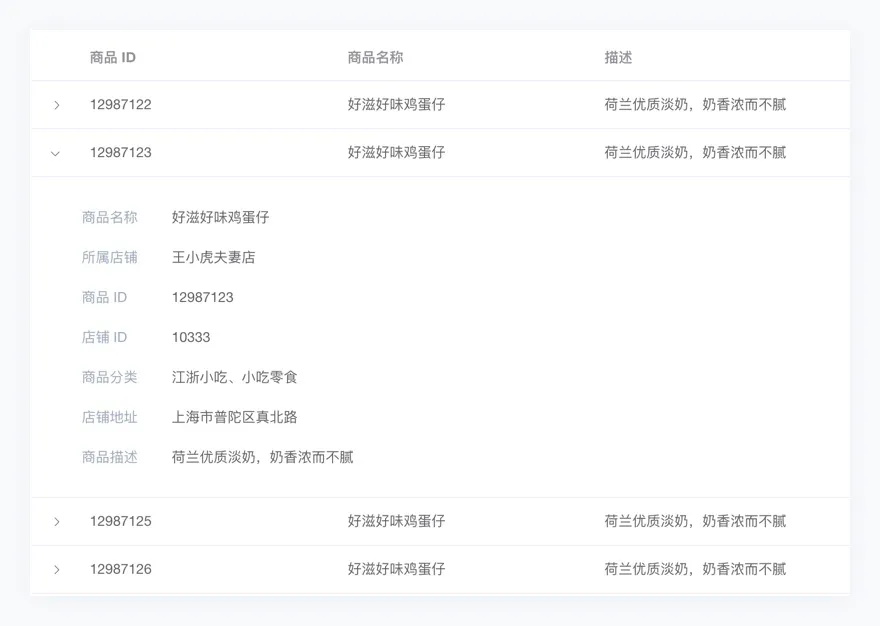Click the chevron beside ID 12987126

57,569
